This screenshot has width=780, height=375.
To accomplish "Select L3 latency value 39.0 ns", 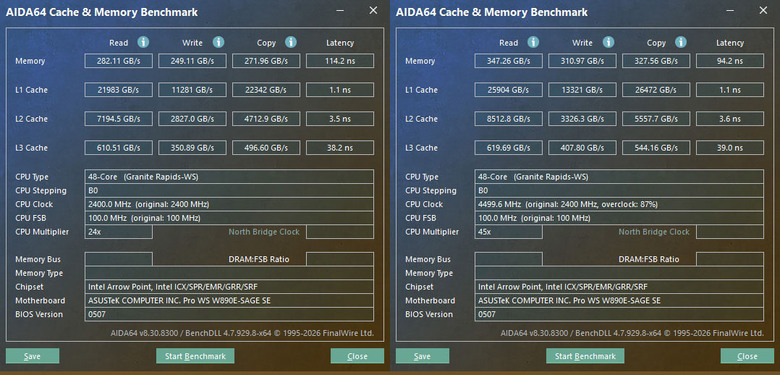I will (x=730, y=148).
